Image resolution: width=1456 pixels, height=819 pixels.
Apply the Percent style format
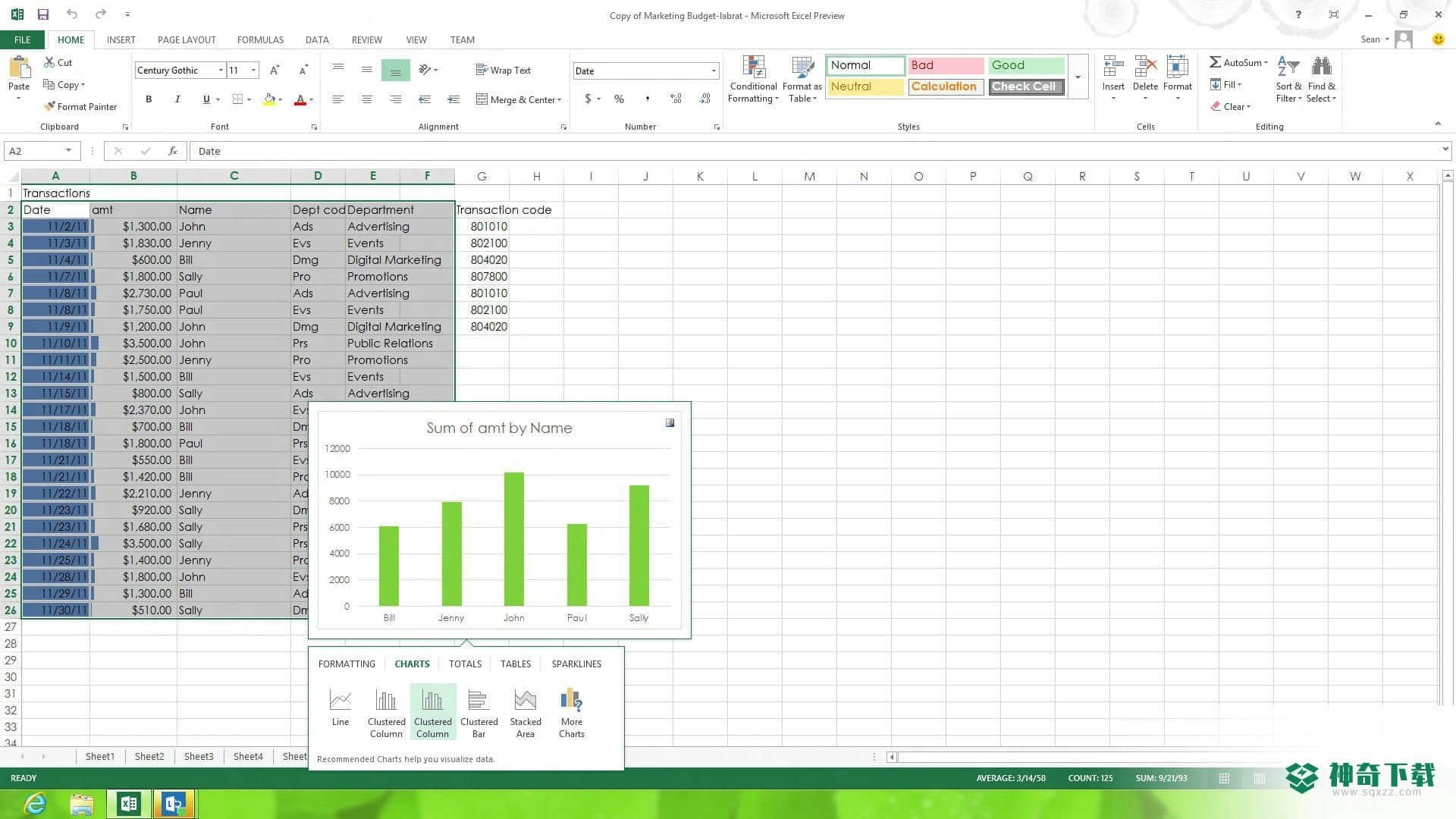[619, 99]
